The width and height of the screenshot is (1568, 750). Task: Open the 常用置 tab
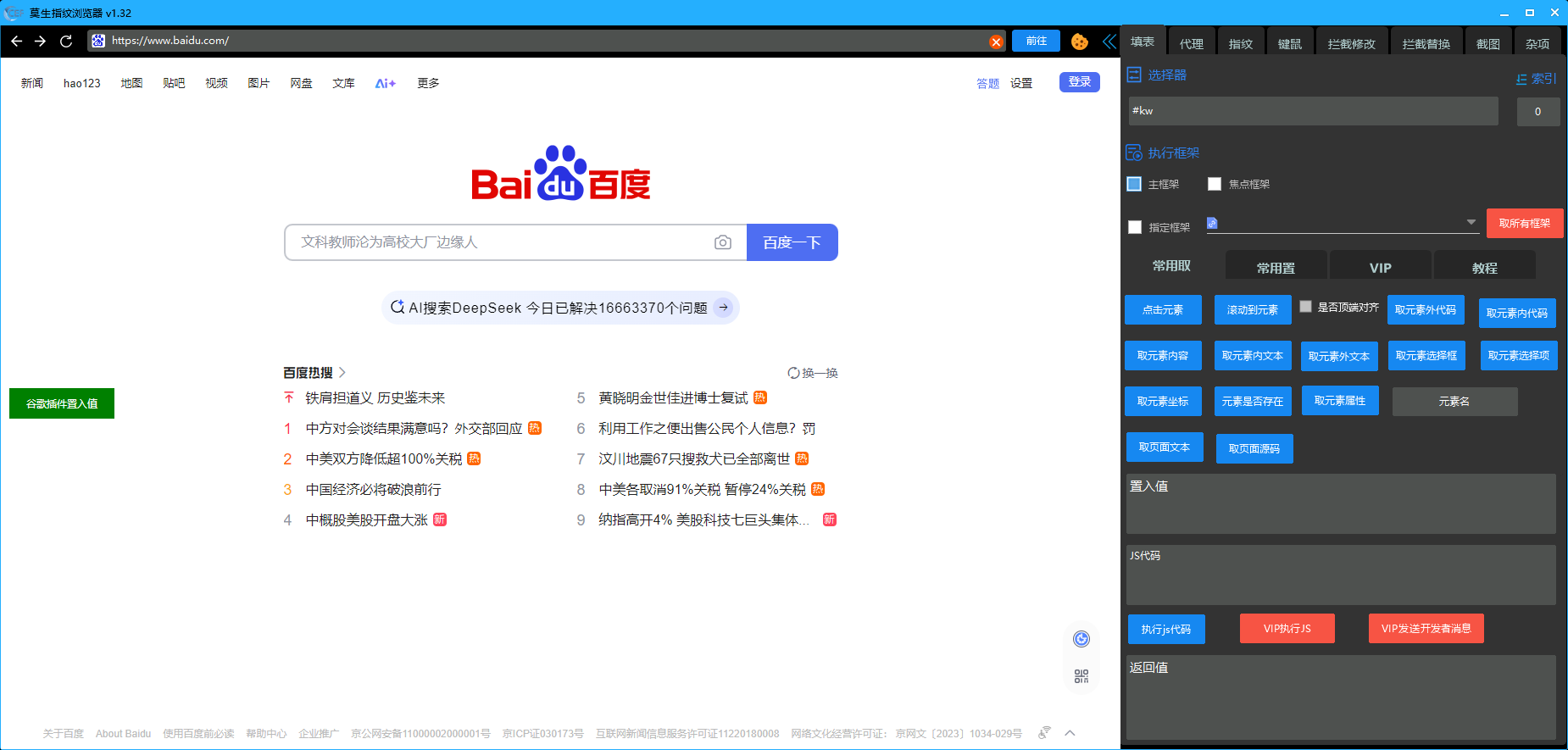[1276, 268]
